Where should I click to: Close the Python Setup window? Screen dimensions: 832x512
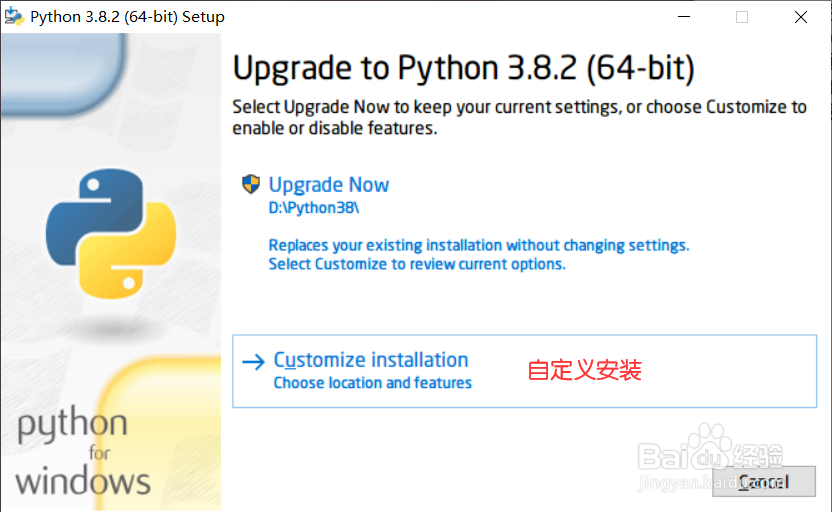click(801, 17)
